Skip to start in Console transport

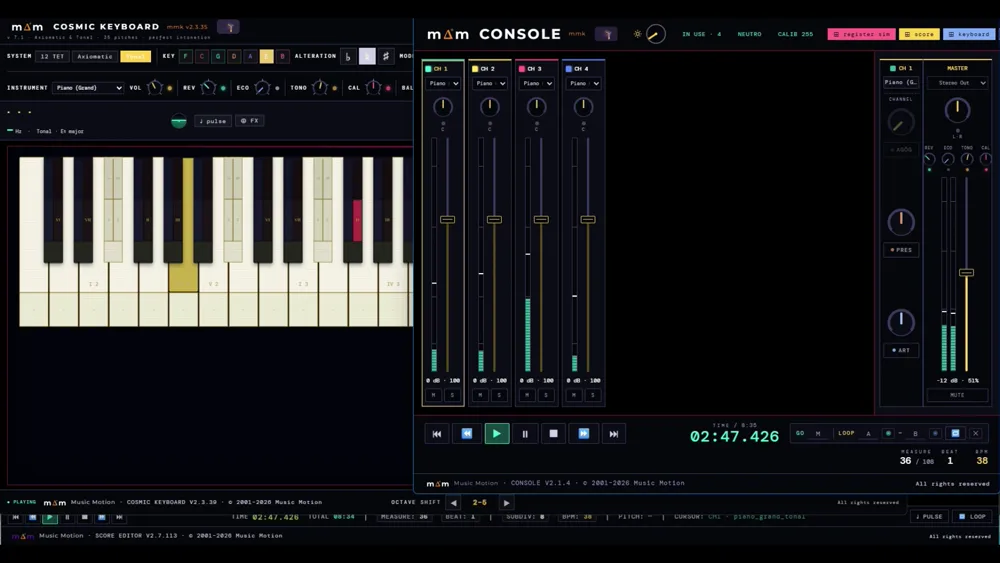tap(437, 434)
